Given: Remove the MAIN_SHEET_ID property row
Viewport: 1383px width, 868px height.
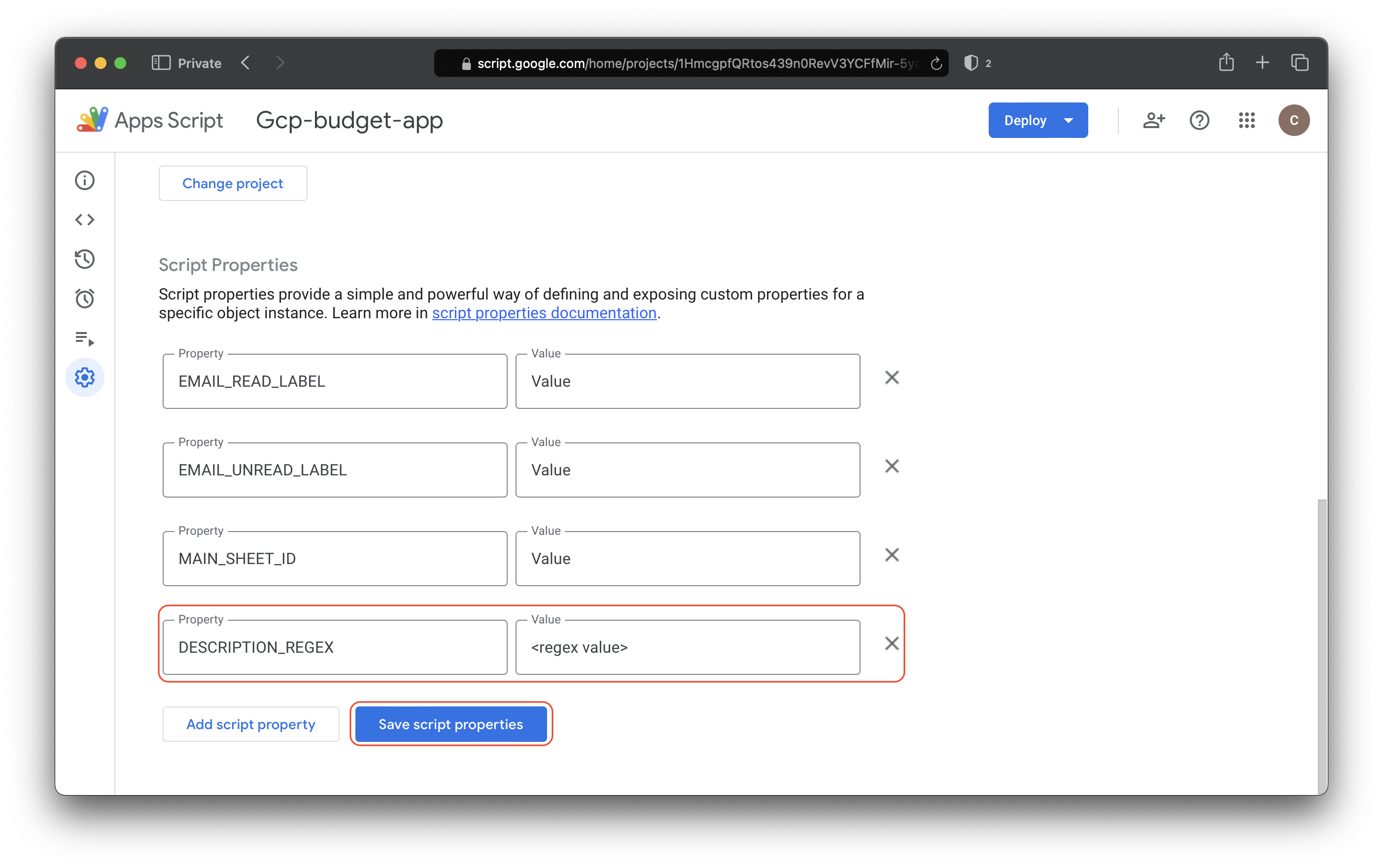Looking at the screenshot, I should [x=892, y=555].
